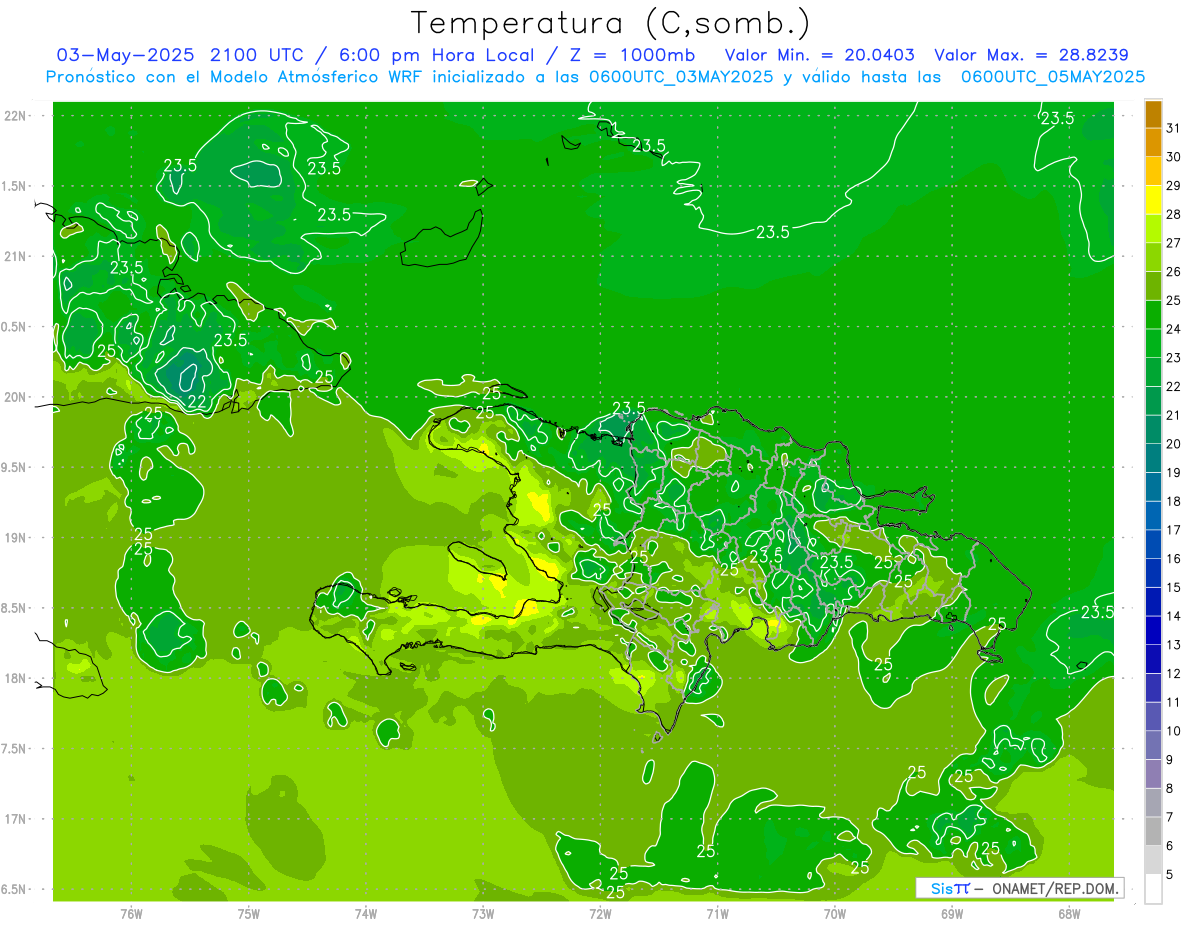Click the '17N' latitude axis label
This screenshot has width=1200, height=927.
[16, 819]
